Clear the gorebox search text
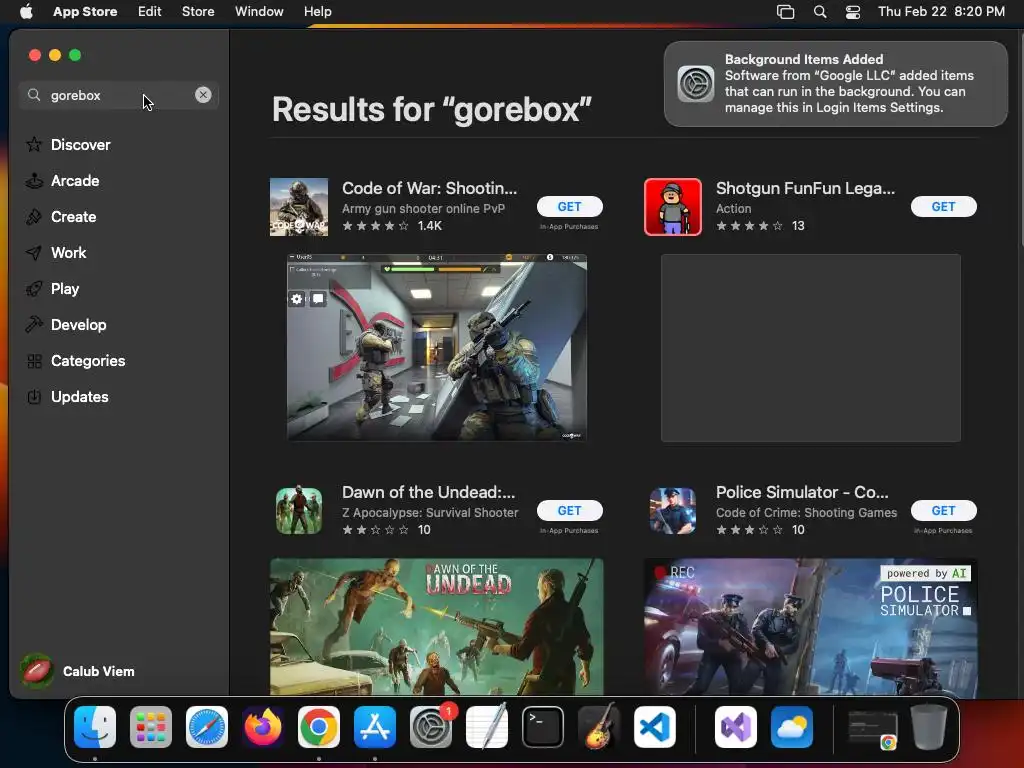The height and width of the screenshot is (768, 1024). [203, 95]
